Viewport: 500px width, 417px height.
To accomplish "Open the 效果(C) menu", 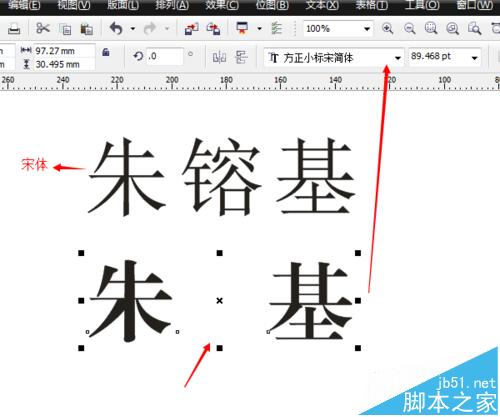I will [x=222, y=5].
